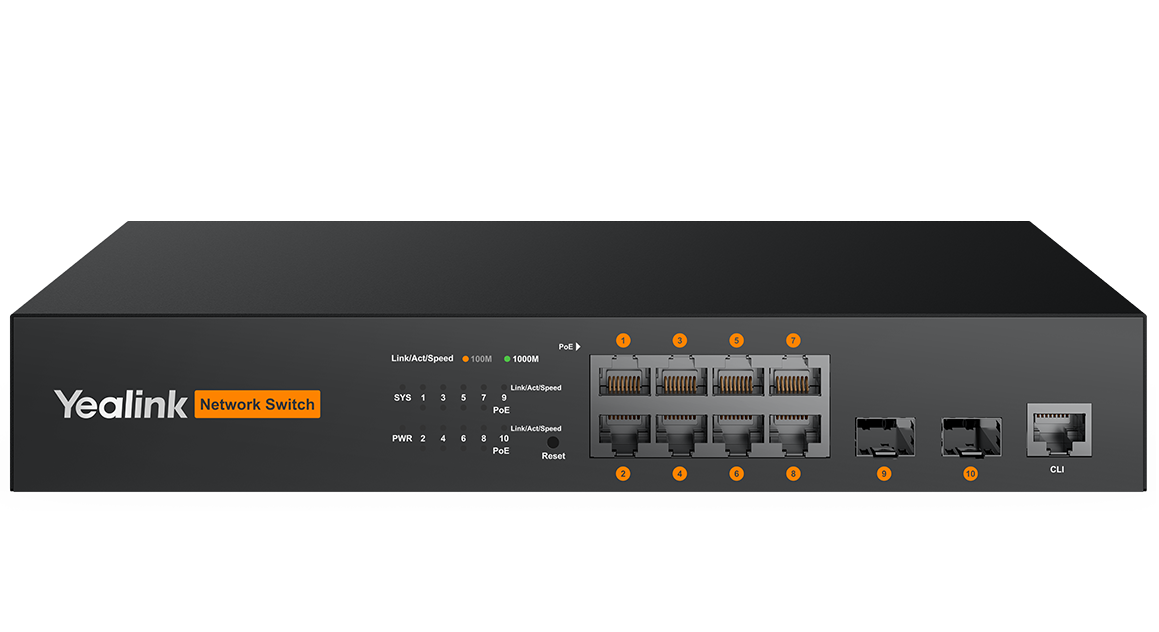Click the CLI console port
Image resolution: width=1159 pixels, height=632 pixels.
coord(1058,428)
